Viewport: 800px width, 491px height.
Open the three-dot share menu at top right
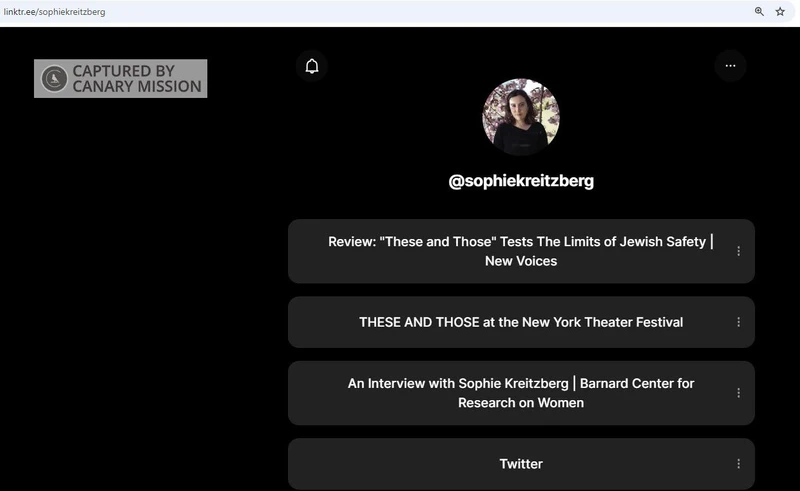pos(730,66)
